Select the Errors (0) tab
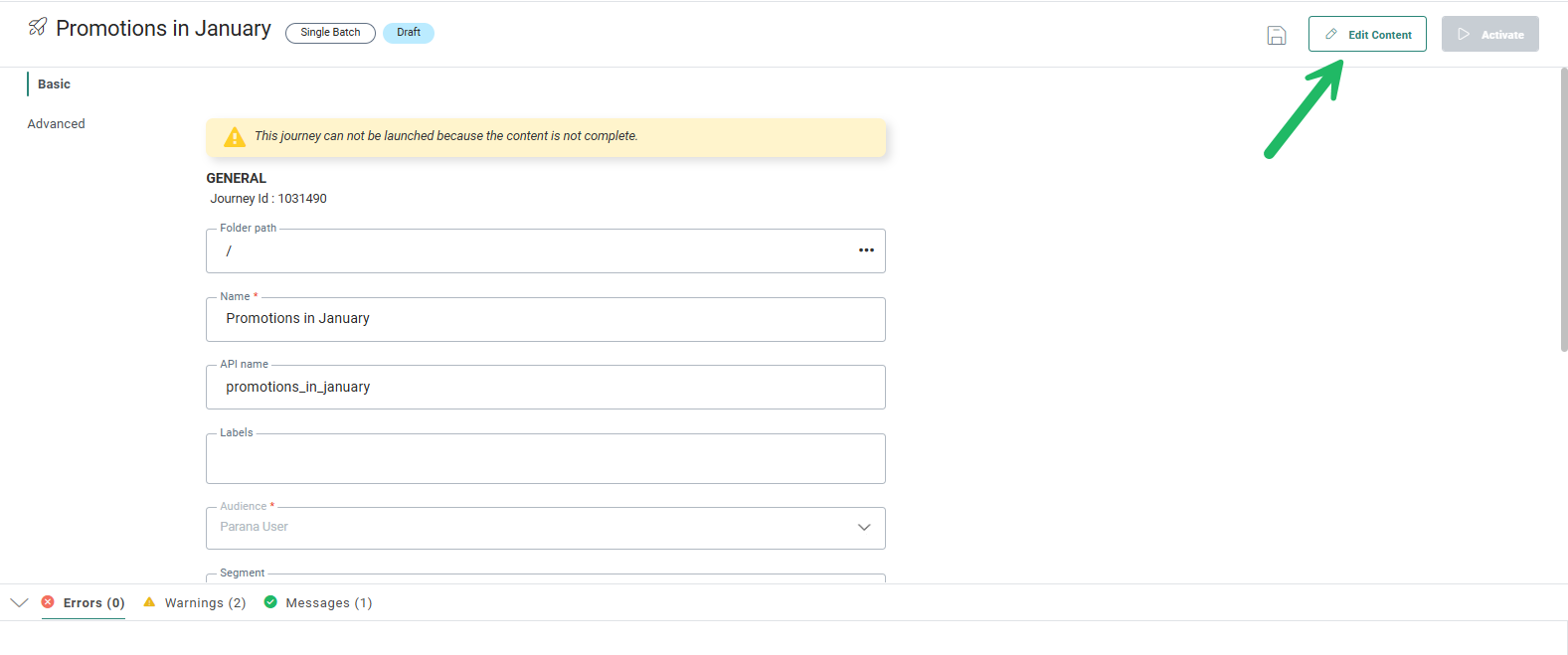Screen dimensions: 1568x655 click(x=93, y=603)
